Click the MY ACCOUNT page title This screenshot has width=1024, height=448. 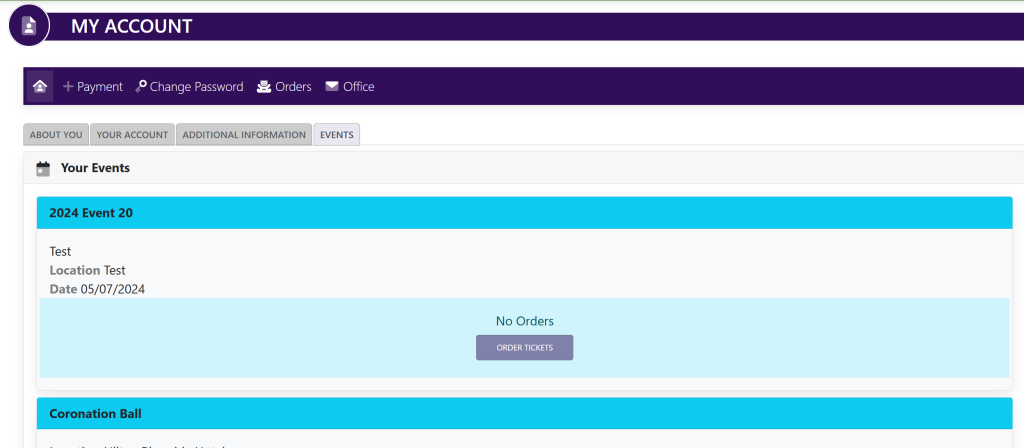(131, 27)
